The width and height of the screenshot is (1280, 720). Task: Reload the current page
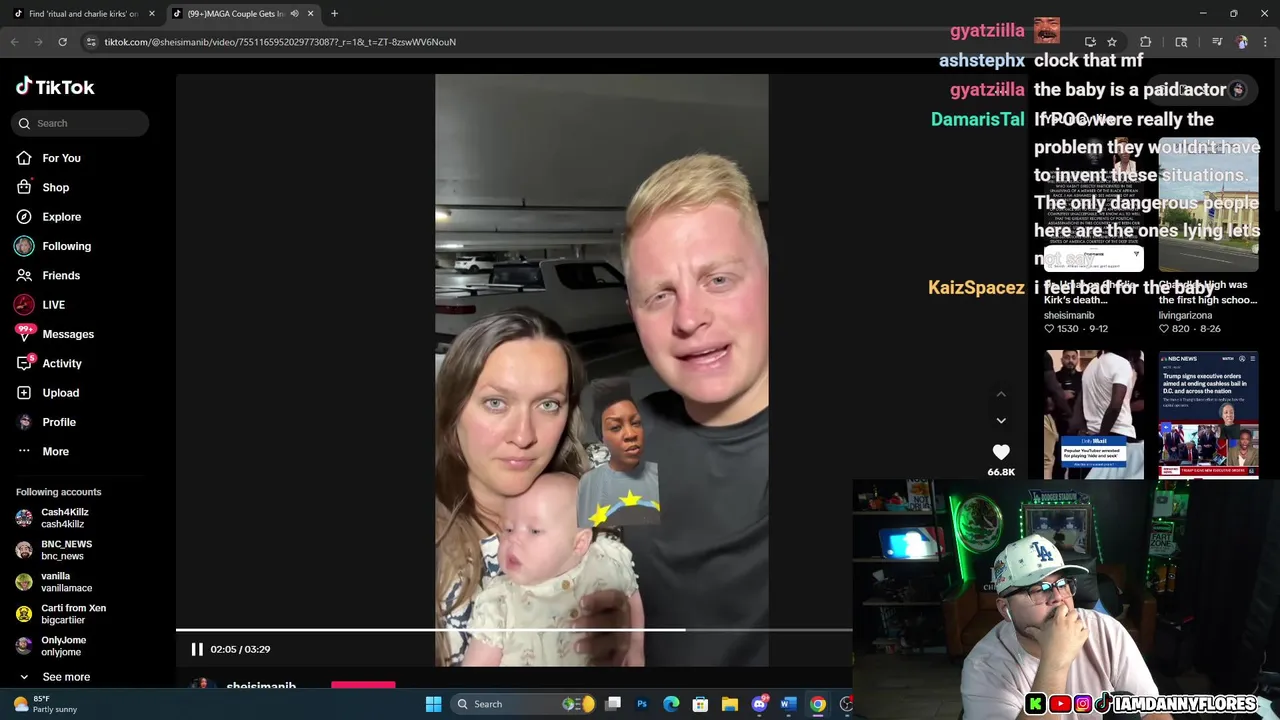(x=62, y=42)
